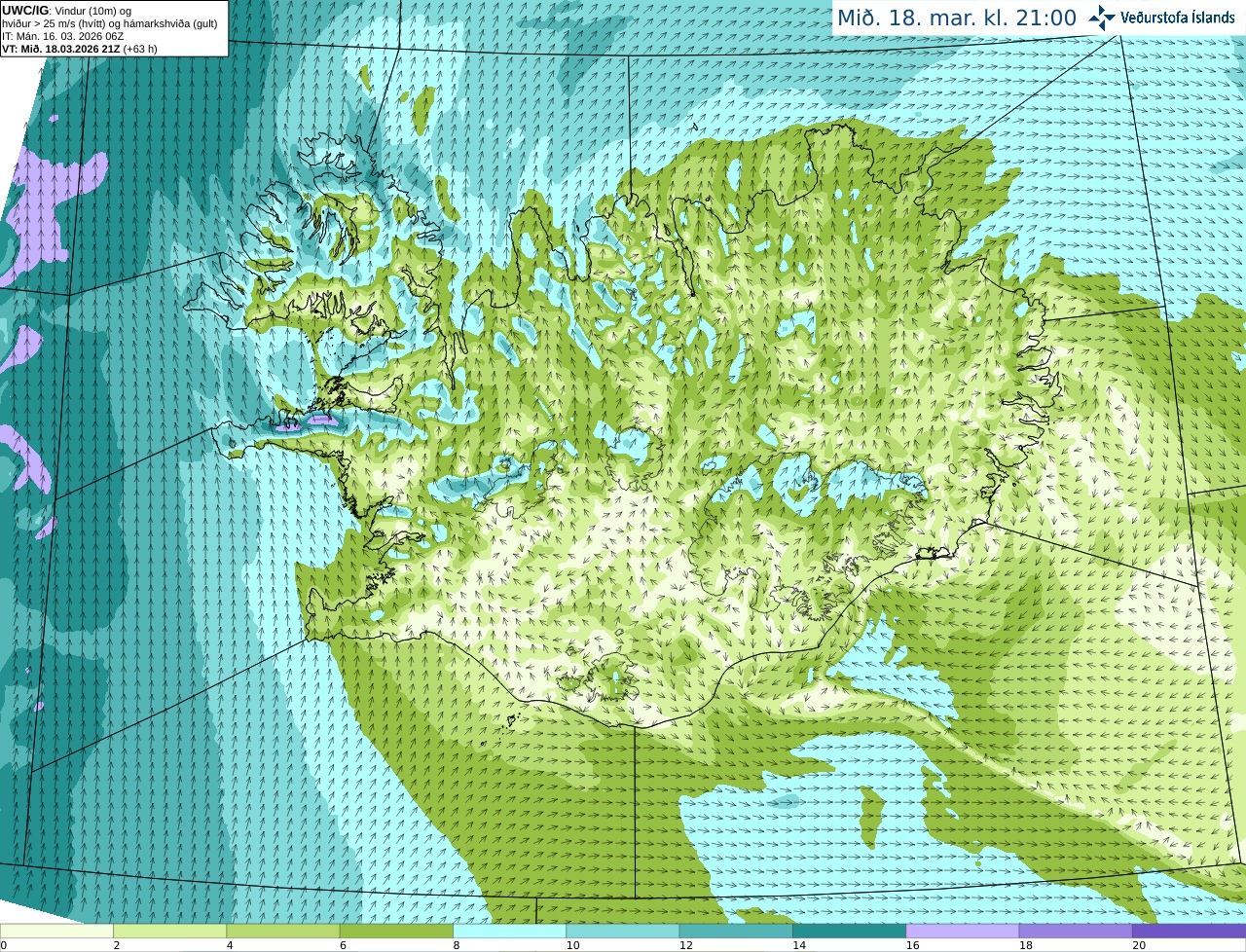Pick the 14–16 m/s dark teal swatch
This screenshot has width=1246, height=952.
849,931
